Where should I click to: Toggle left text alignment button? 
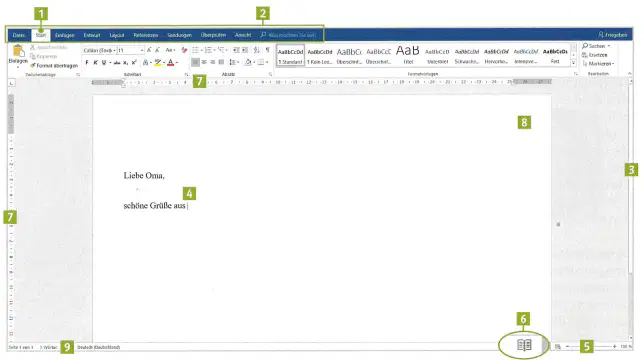click(195, 62)
